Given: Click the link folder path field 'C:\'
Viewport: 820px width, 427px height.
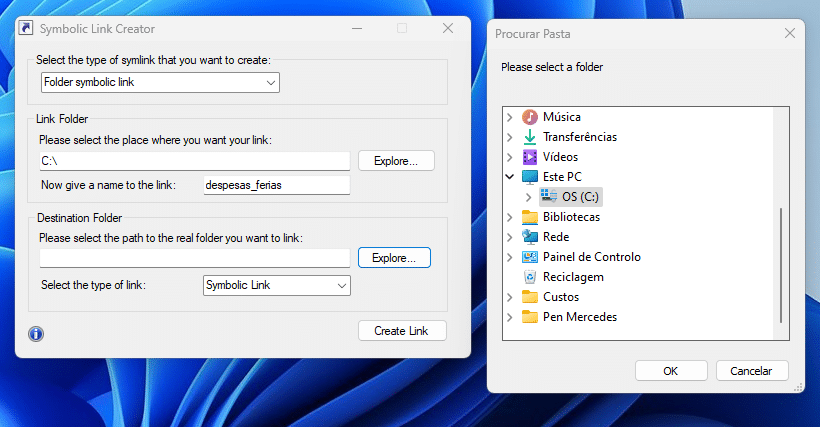Looking at the screenshot, I should (195, 161).
